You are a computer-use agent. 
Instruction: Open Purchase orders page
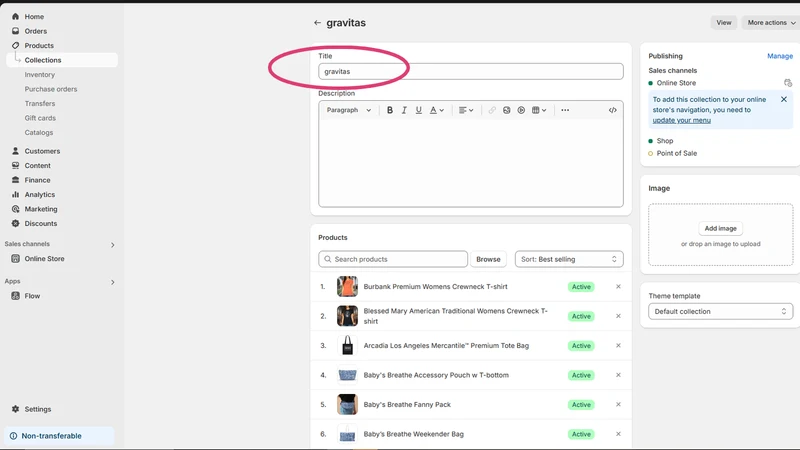click(x=51, y=89)
